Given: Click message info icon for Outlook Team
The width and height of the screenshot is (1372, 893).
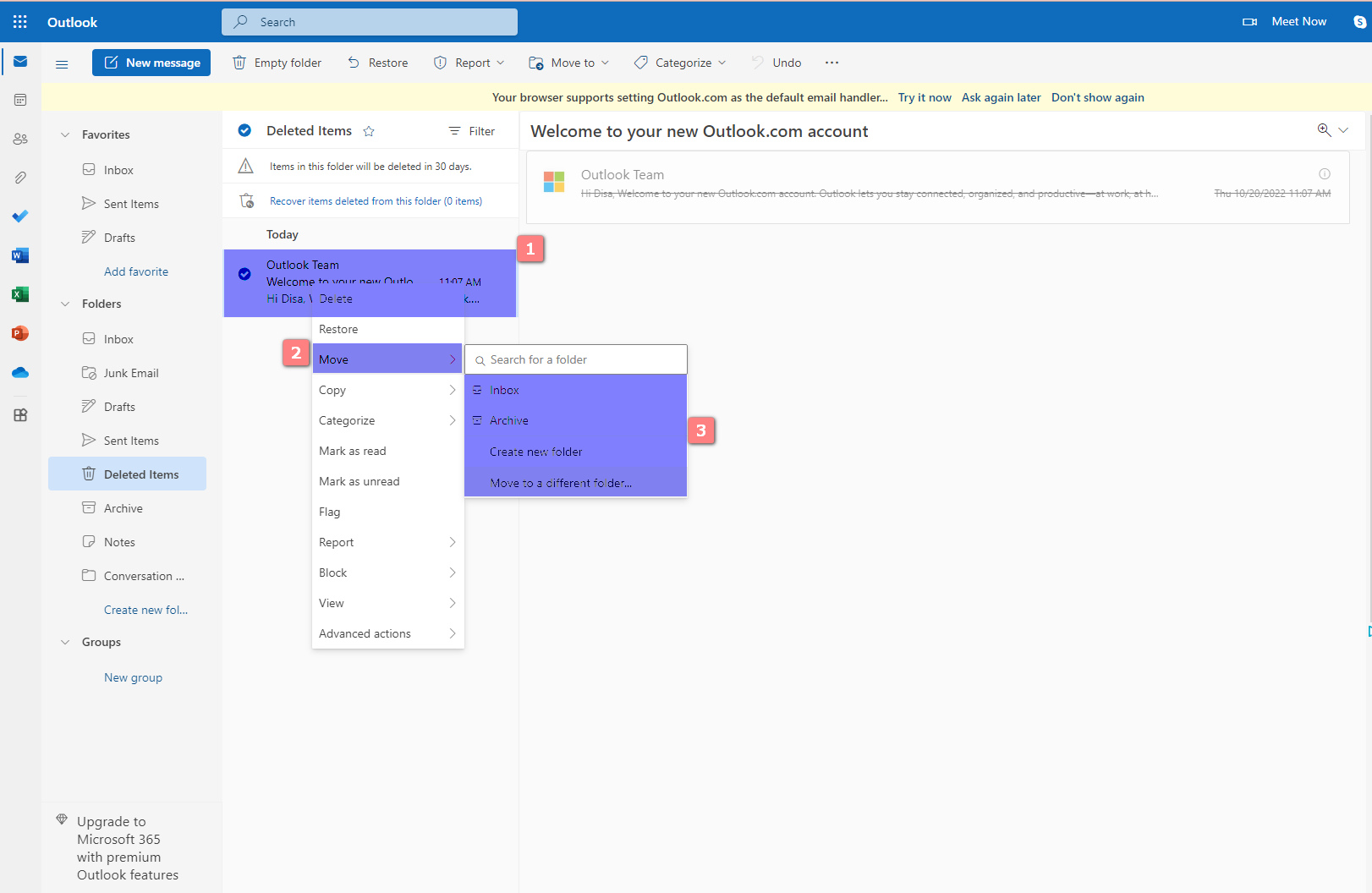Looking at the screenshot, I should coord(1325,174).
